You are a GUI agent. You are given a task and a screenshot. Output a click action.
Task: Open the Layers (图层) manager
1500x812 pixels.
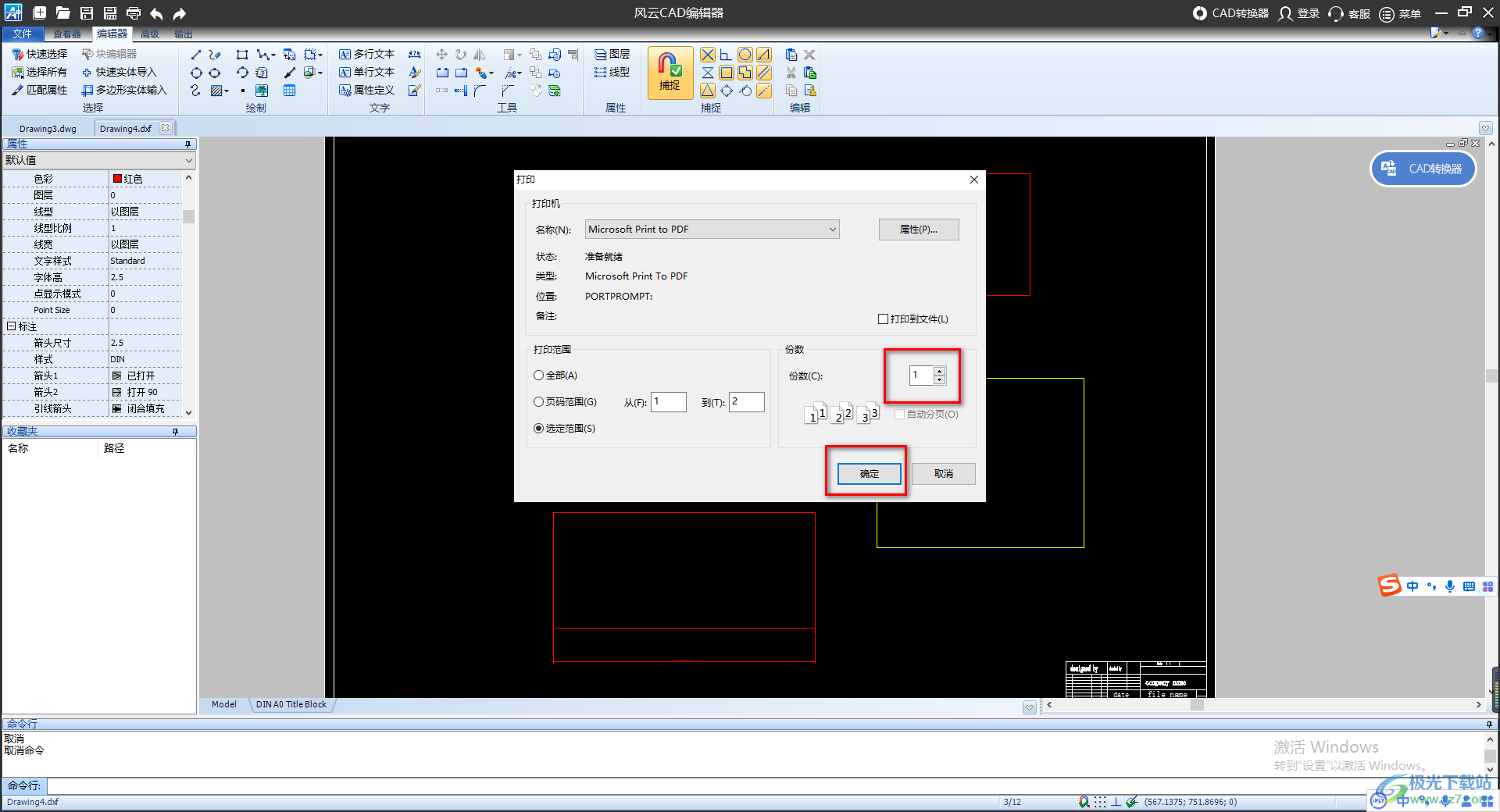612,54
